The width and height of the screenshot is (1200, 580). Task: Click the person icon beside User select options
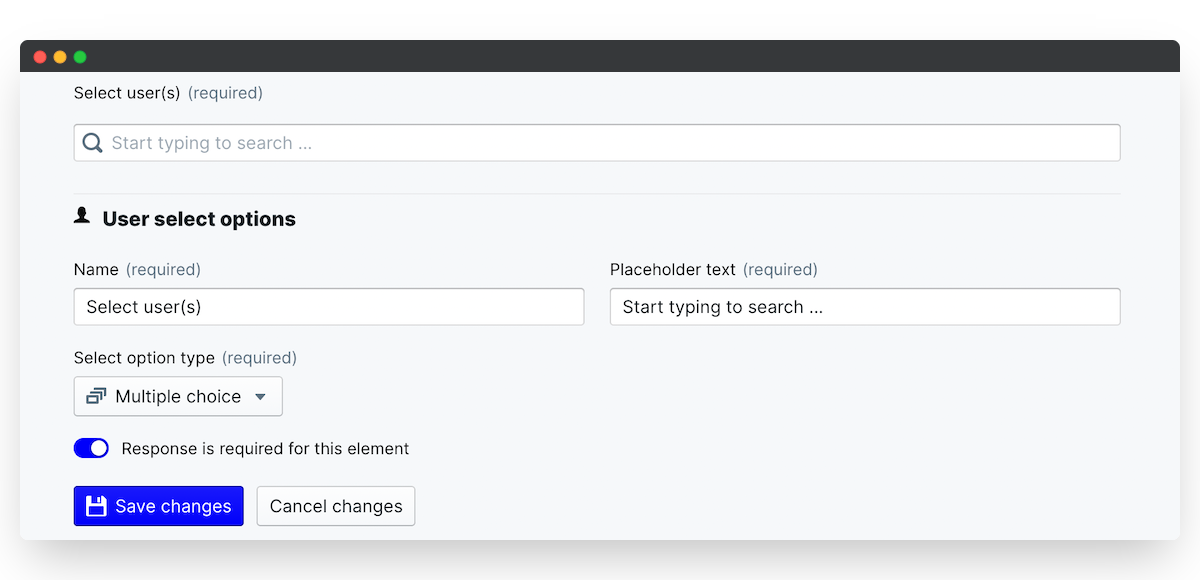pos(82,216)
